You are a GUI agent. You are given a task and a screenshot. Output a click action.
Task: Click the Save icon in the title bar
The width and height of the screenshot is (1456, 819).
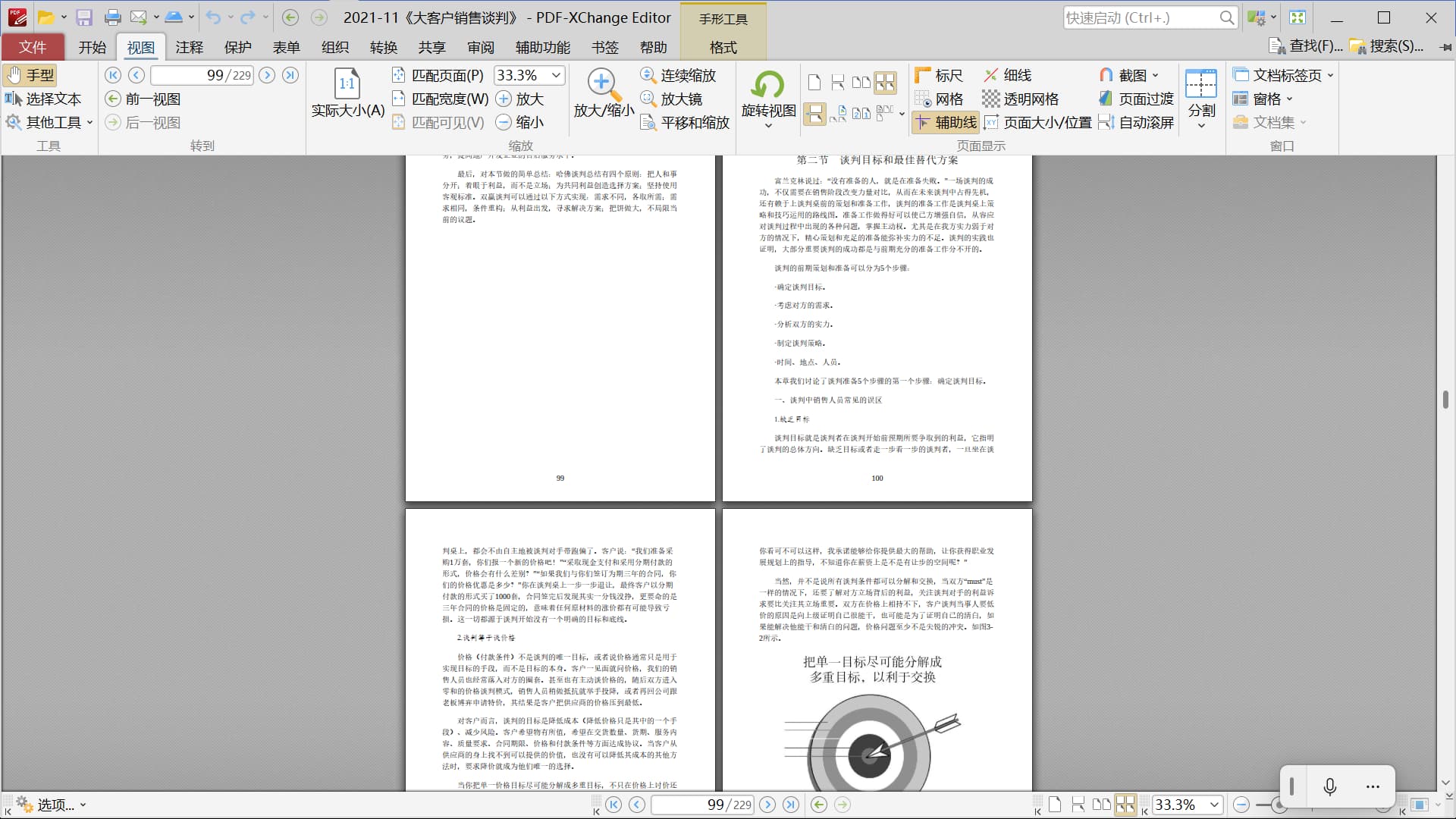pyautogui.click(x=84, y=17)
